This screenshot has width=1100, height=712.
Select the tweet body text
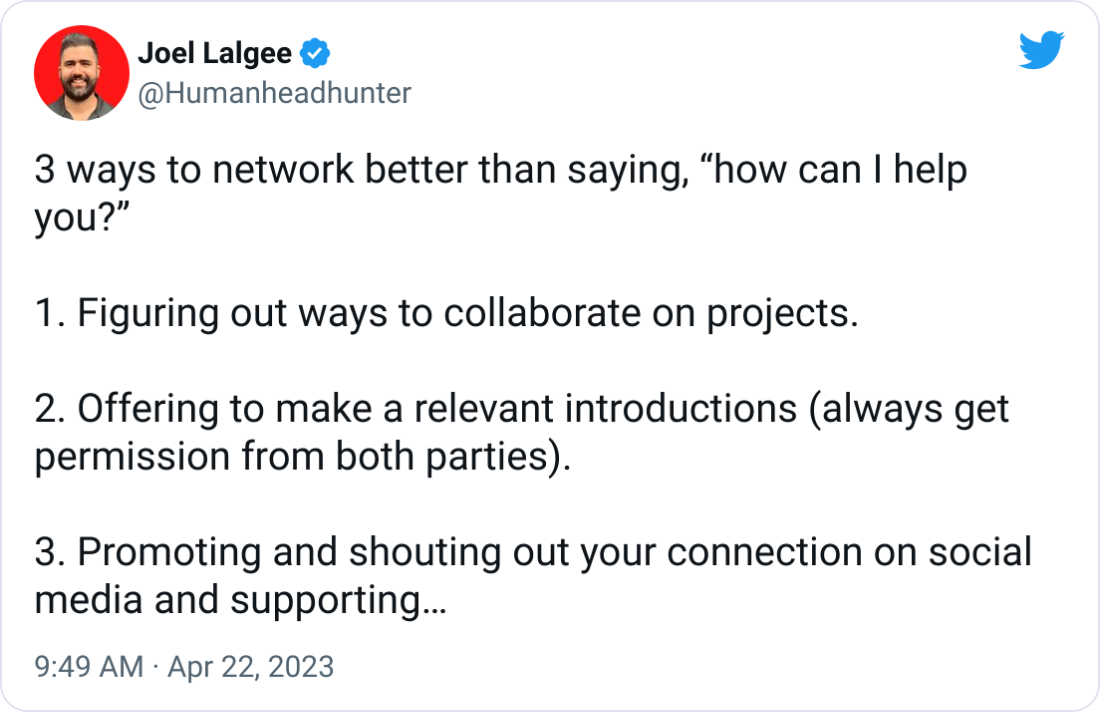[x=500, y=380]
